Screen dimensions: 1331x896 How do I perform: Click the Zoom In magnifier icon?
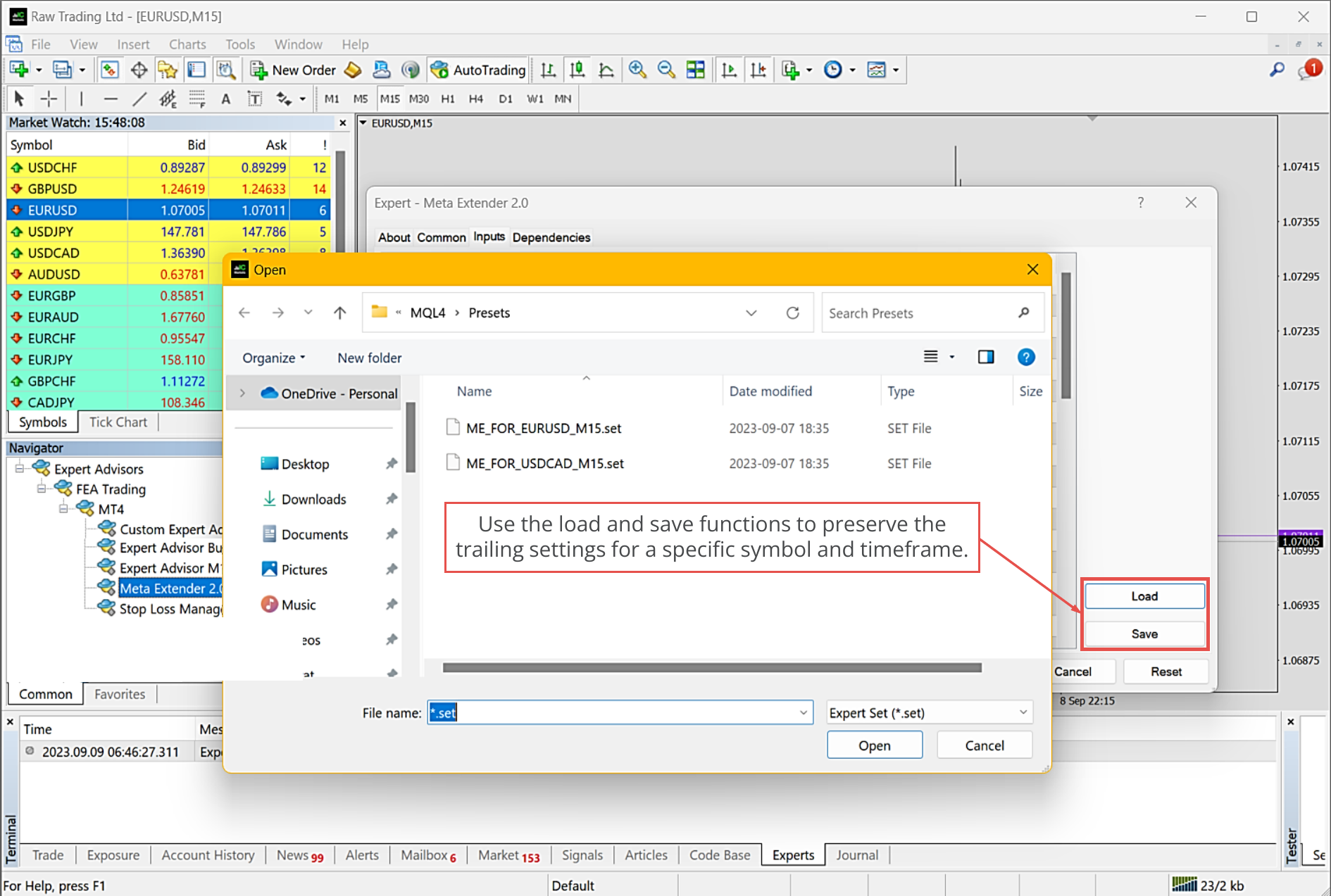pos(637,70)
